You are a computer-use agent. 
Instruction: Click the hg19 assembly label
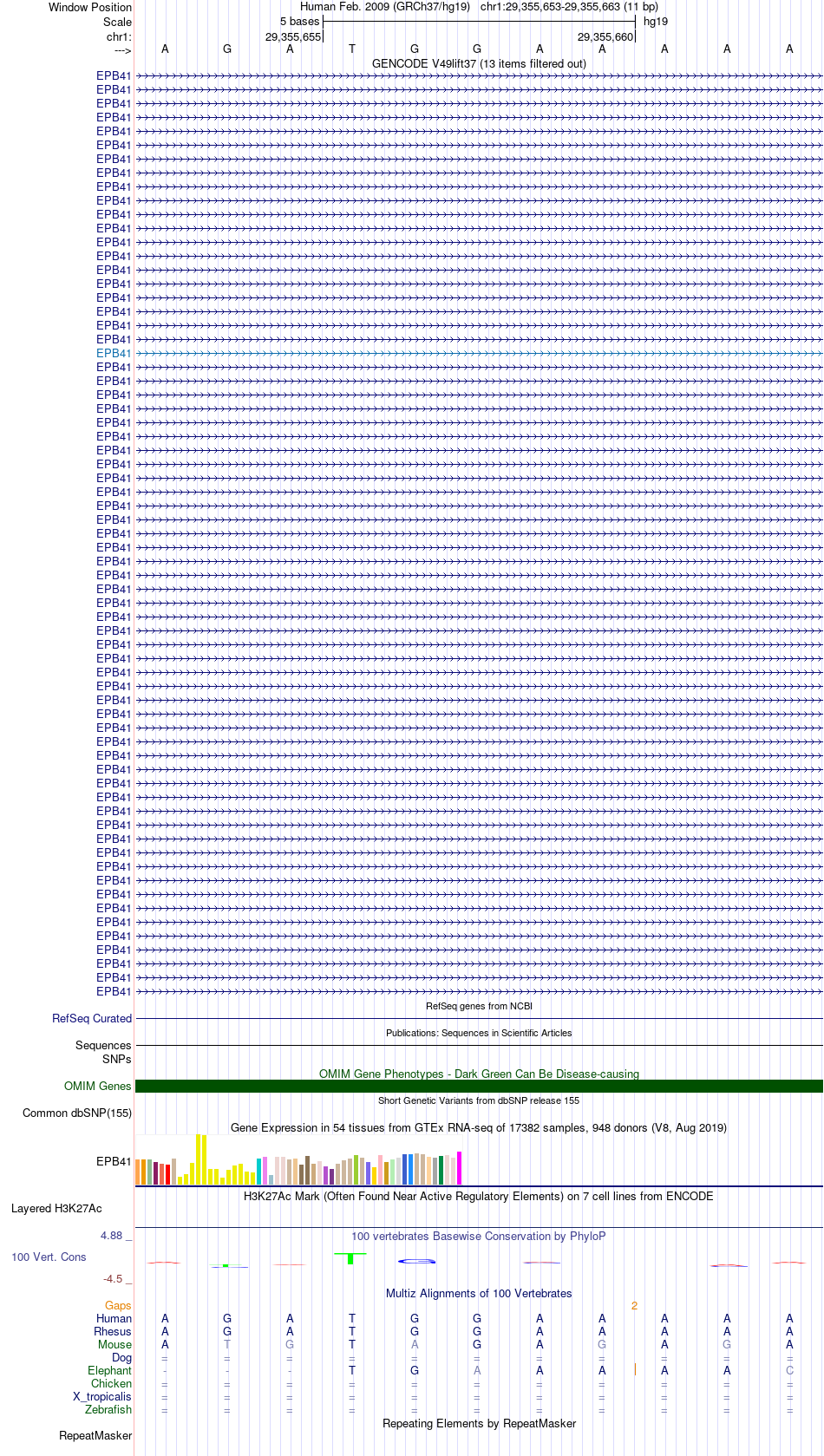656,21
